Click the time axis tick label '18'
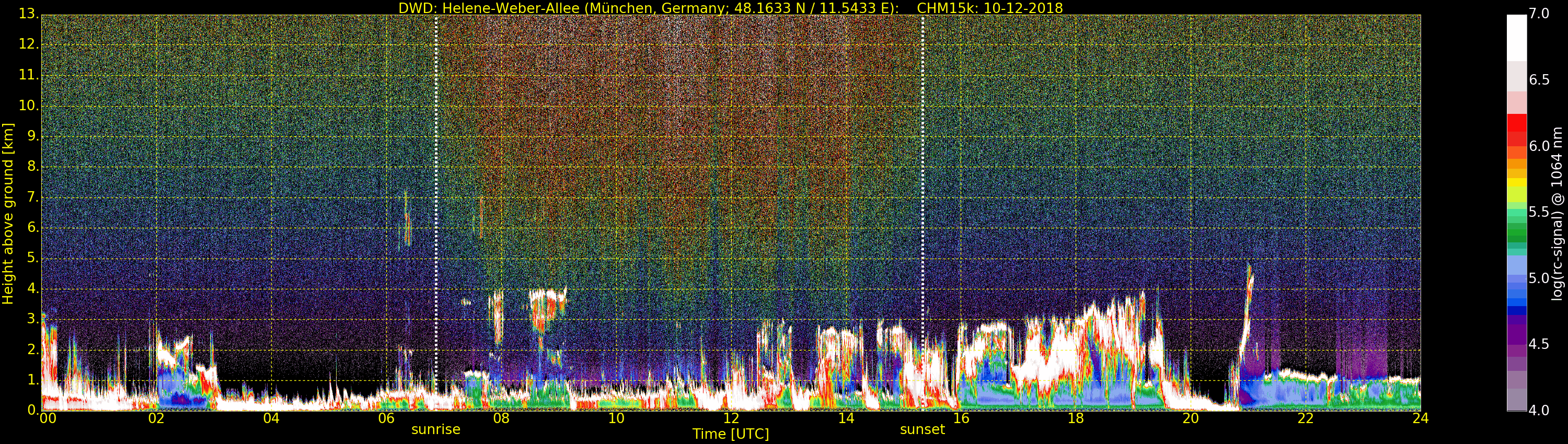Screen dimensions: 1568x444 coord(1076,418)
